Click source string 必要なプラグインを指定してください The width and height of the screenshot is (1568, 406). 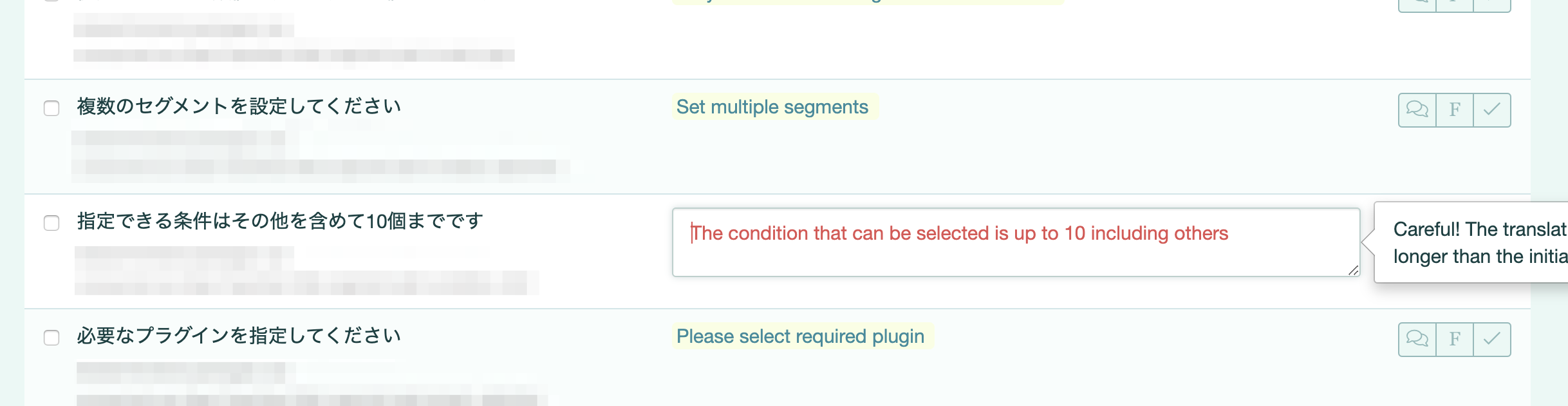tap(239, 336)
